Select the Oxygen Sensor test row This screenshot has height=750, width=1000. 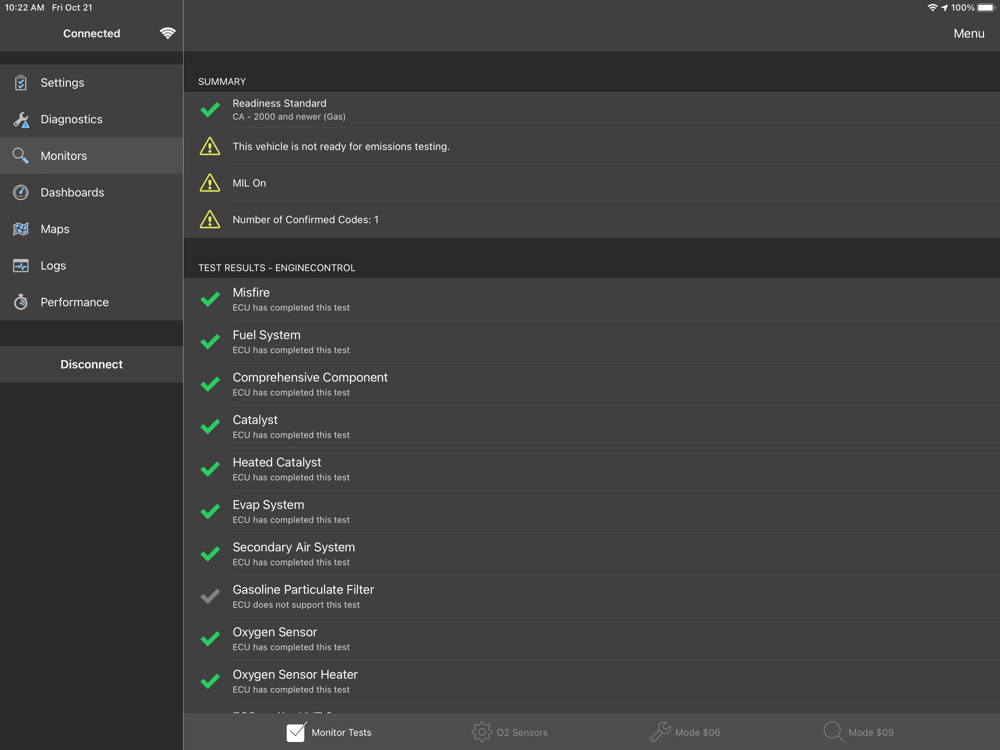point(592,639)
